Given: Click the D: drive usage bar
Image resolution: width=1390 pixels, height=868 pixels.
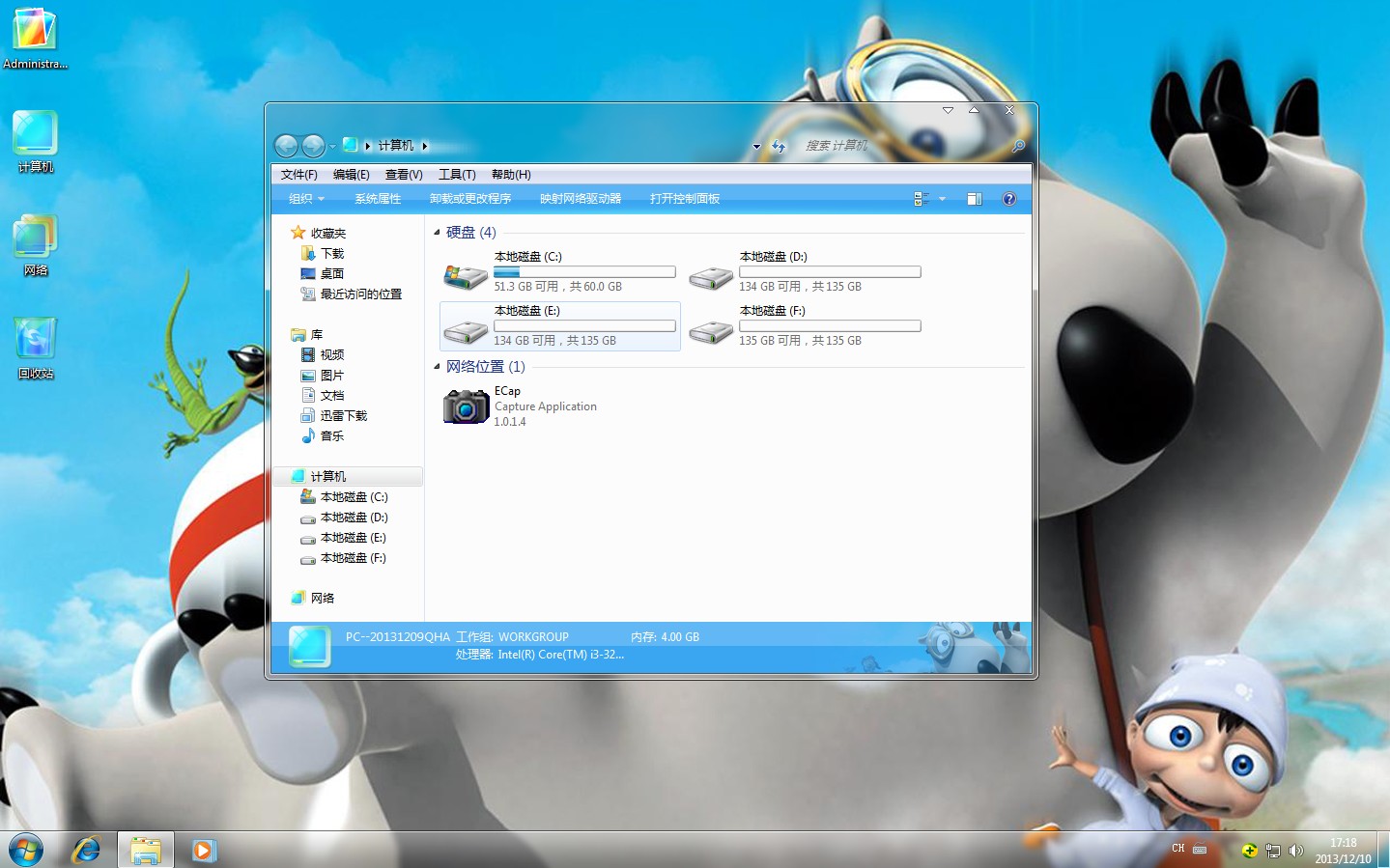Looking at the screenshot, I should pyautogui.click(x=830, y=272).
